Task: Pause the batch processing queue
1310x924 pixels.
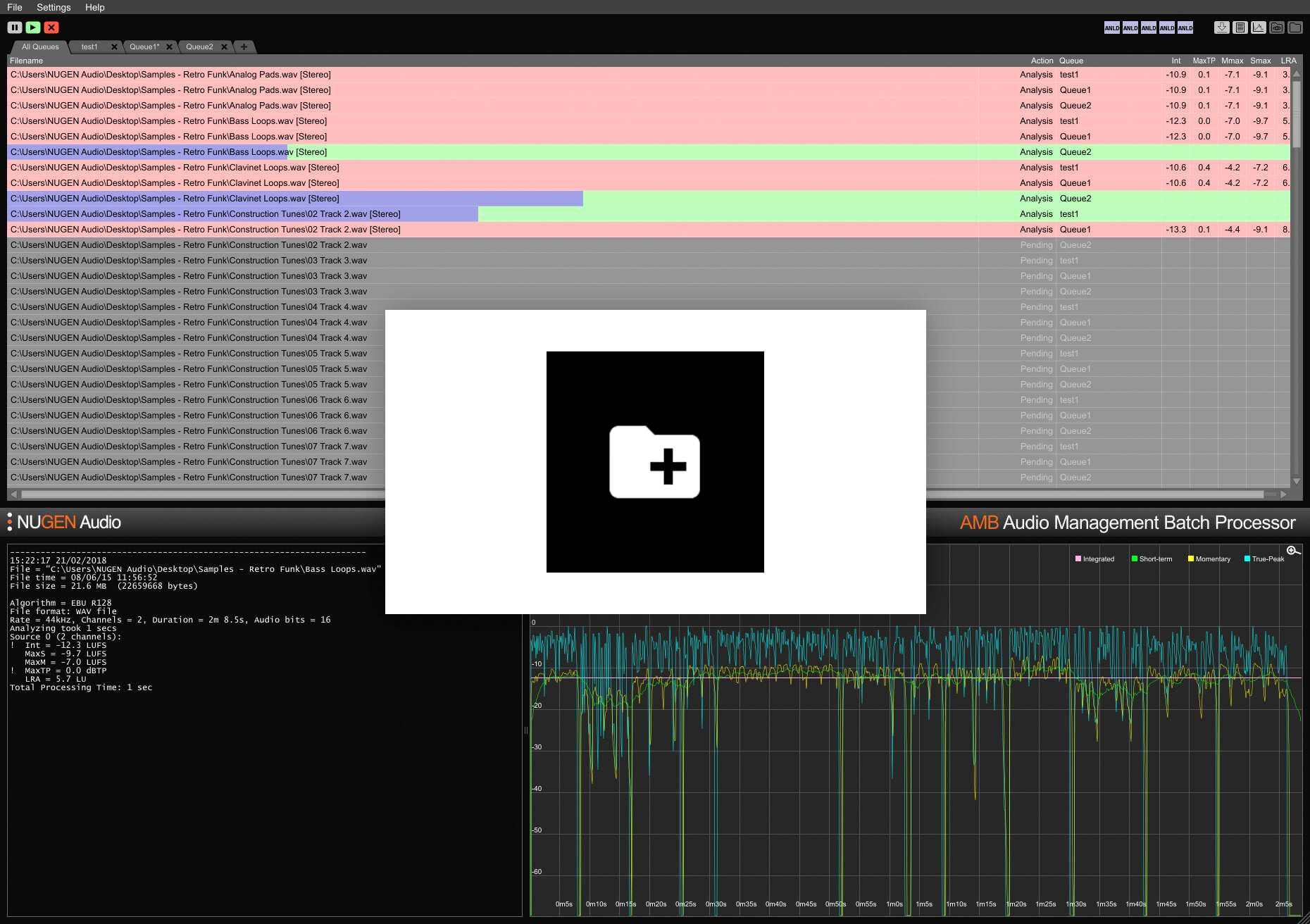Action: pos(15,27)
